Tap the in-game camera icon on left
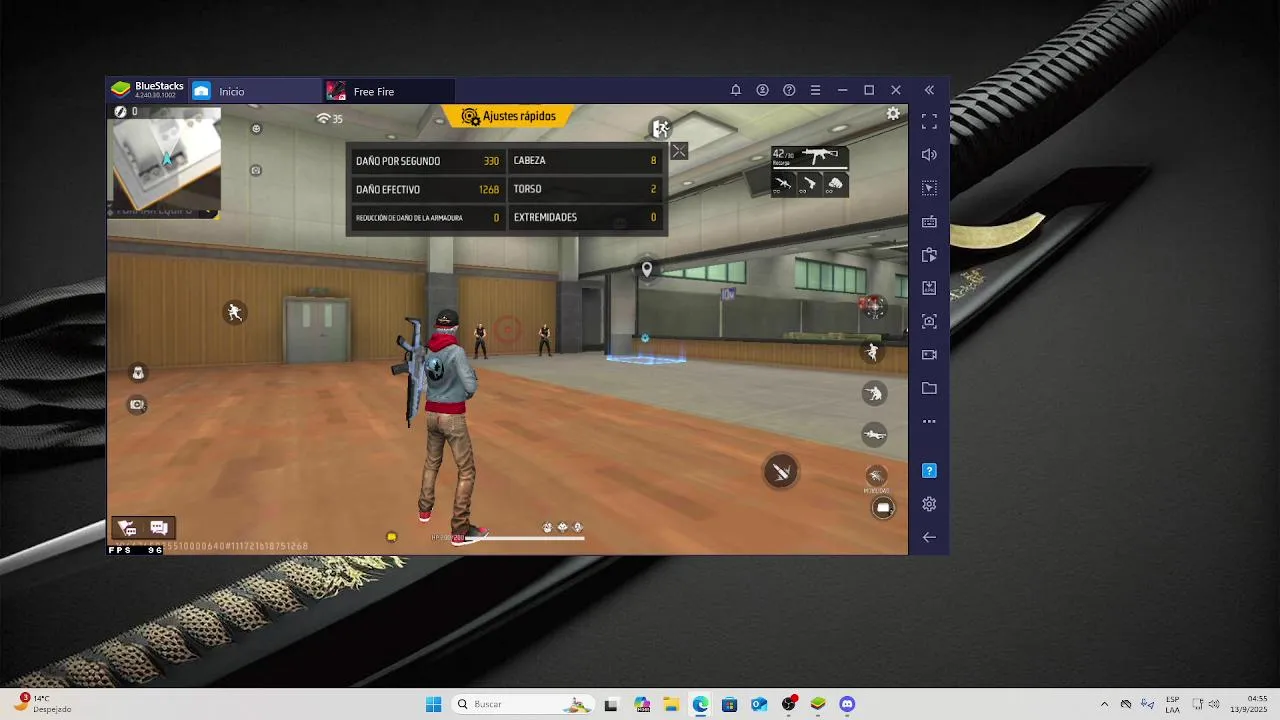The image size is (1280, 720). [x=137, y=405]
